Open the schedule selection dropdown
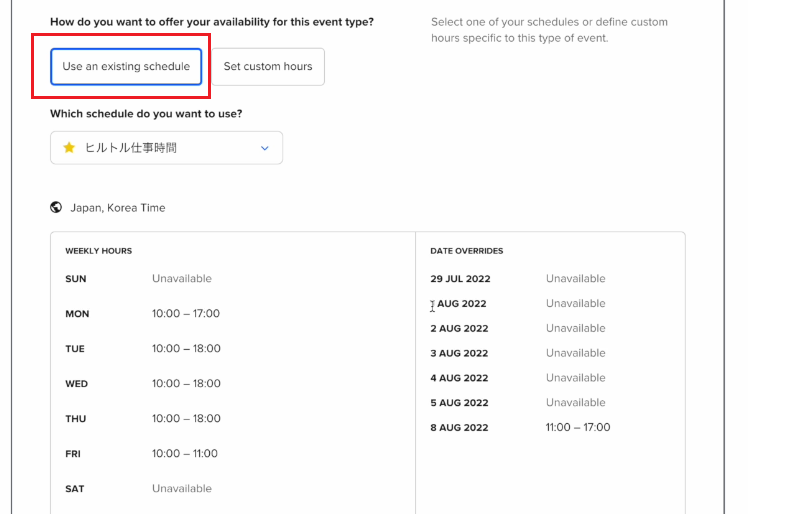The height and width of the screenshot is (514, 811). tap(167, 148)
